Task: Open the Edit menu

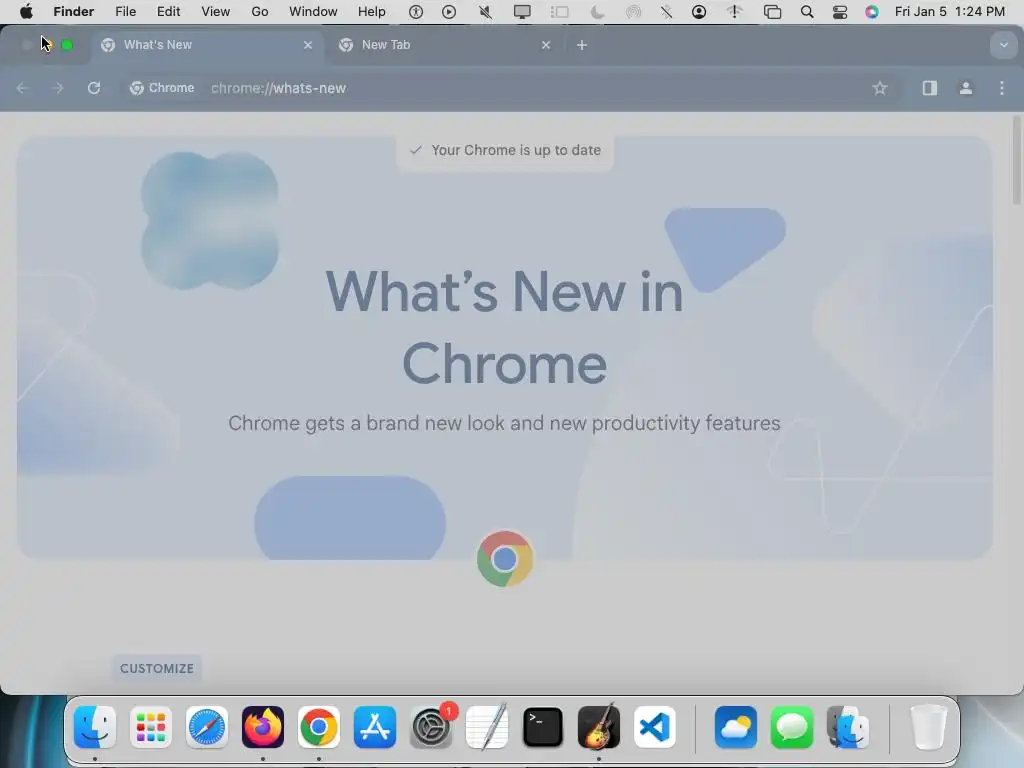Action: 168,12
